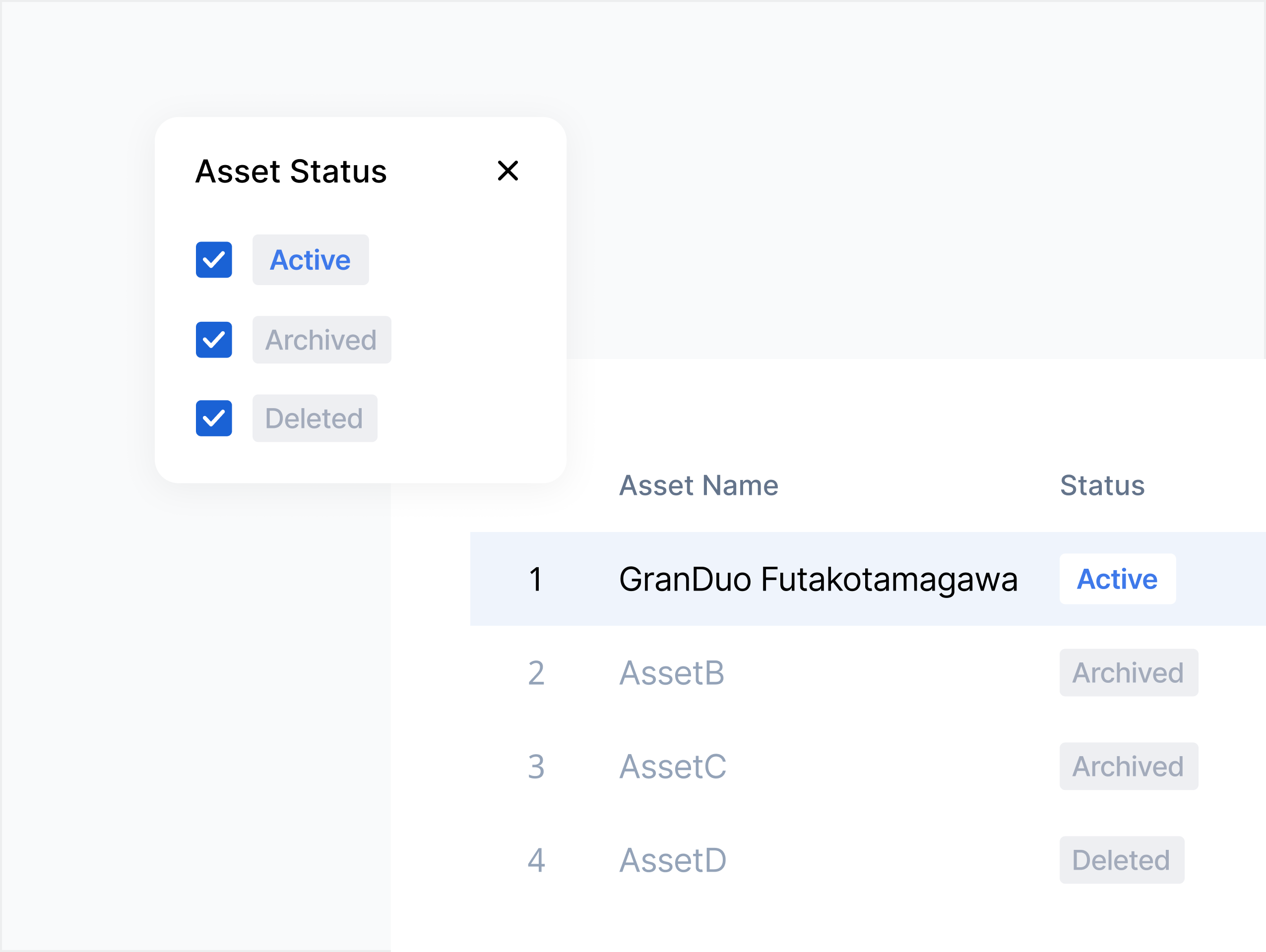Toggle the Archived filter checkbox

[x=213, y=340]
